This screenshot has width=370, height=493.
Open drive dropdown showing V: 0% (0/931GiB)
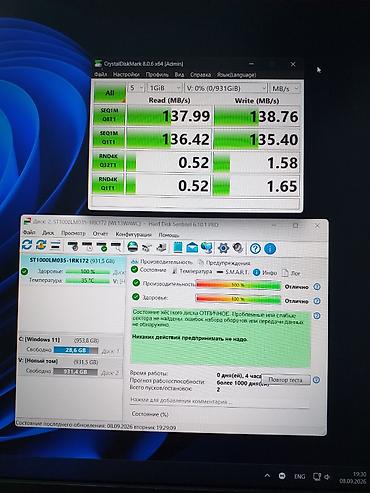point(226,88)
